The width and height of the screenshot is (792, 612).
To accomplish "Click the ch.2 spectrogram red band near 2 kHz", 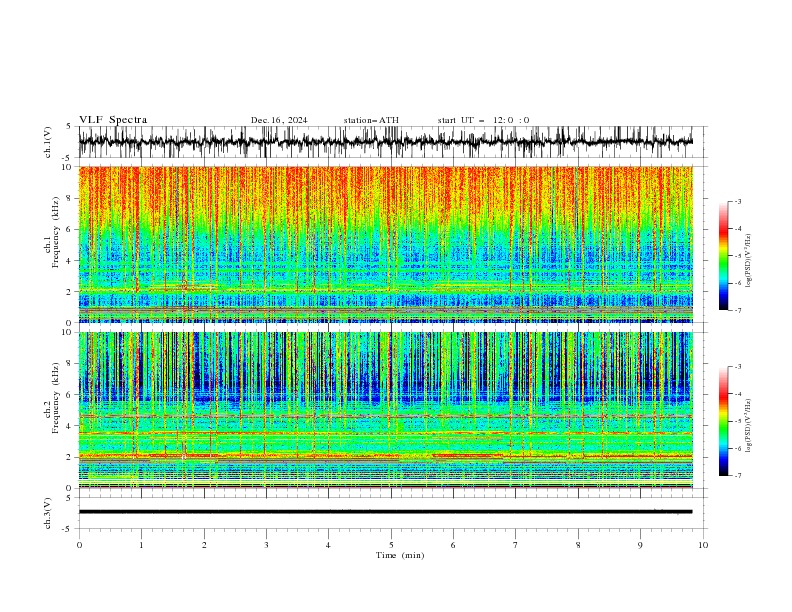I will 386,456.
